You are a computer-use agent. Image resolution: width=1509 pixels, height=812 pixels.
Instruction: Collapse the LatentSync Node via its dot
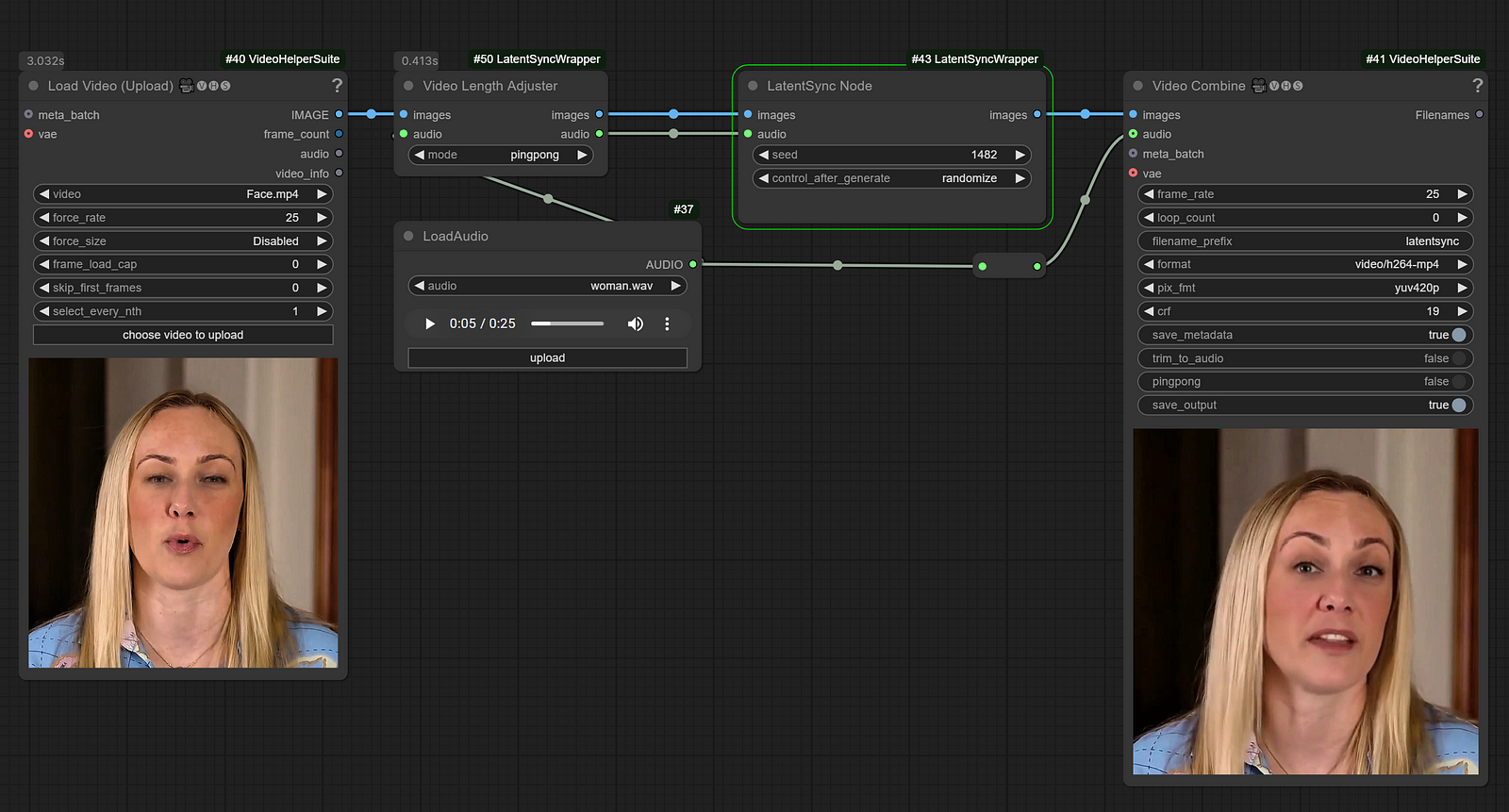coord(753,86)
